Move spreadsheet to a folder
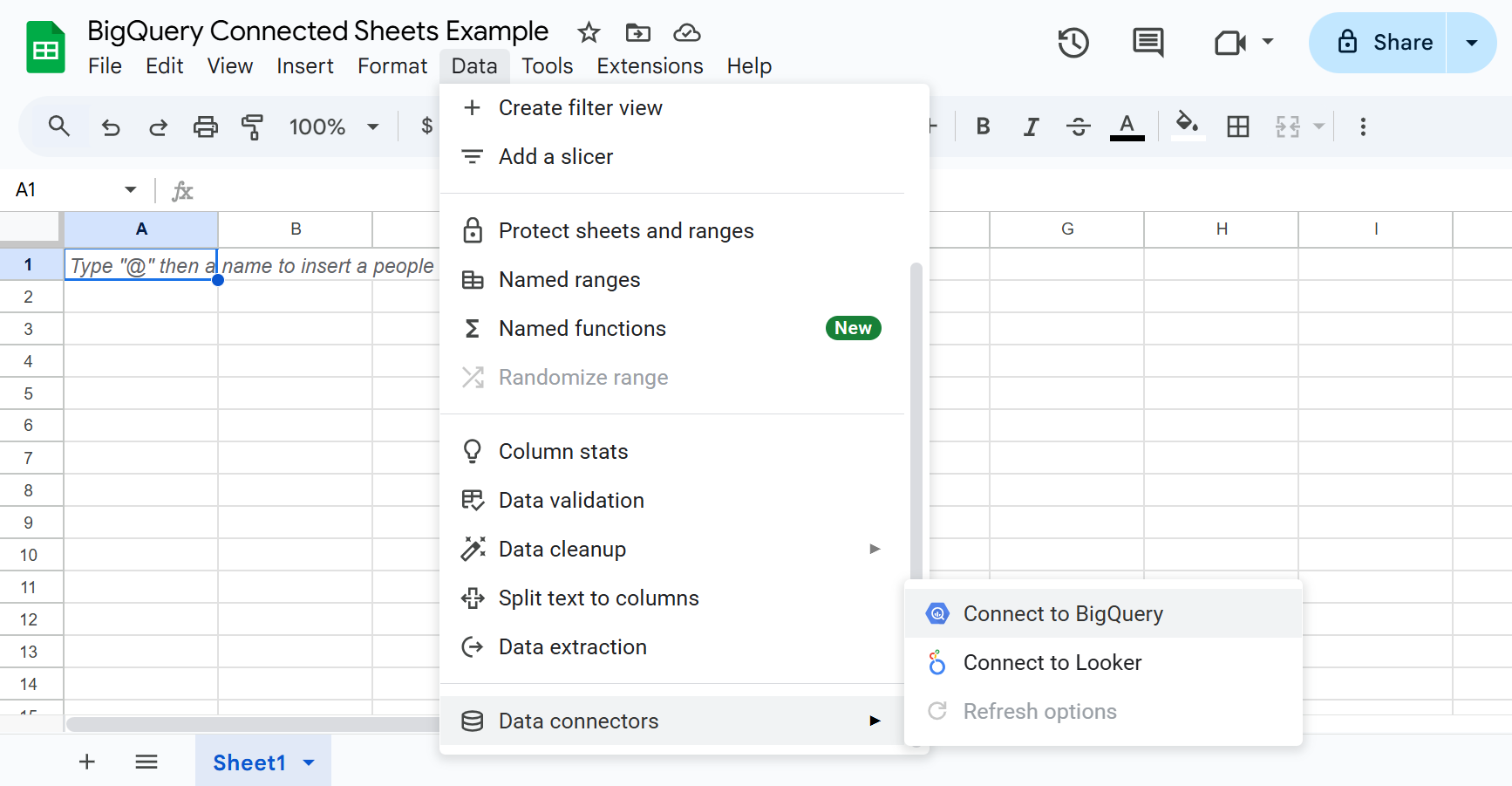The height and width of the screenshot is (786, 1512). pyautogui.click(x=637, y=32)
